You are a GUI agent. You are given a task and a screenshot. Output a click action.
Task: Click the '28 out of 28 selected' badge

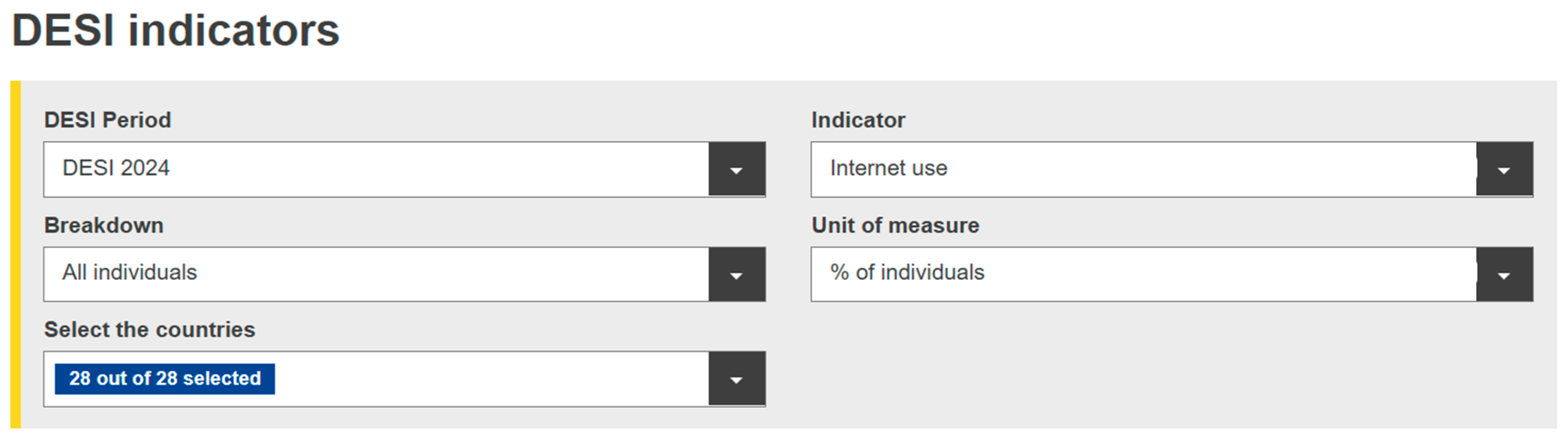165,378
